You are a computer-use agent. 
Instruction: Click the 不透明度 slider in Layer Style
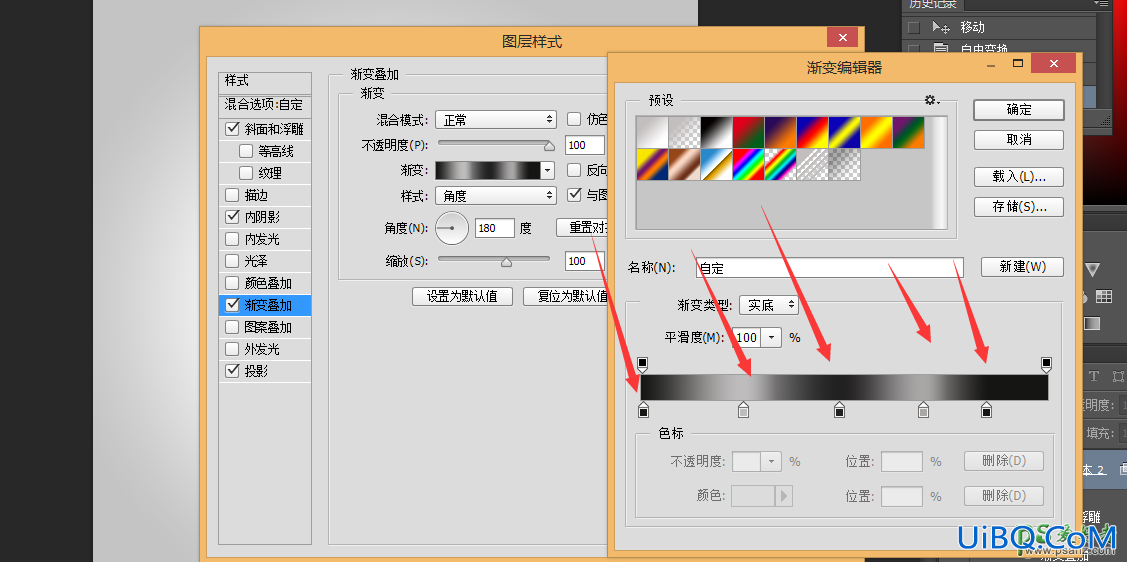(x=496, y=144)
